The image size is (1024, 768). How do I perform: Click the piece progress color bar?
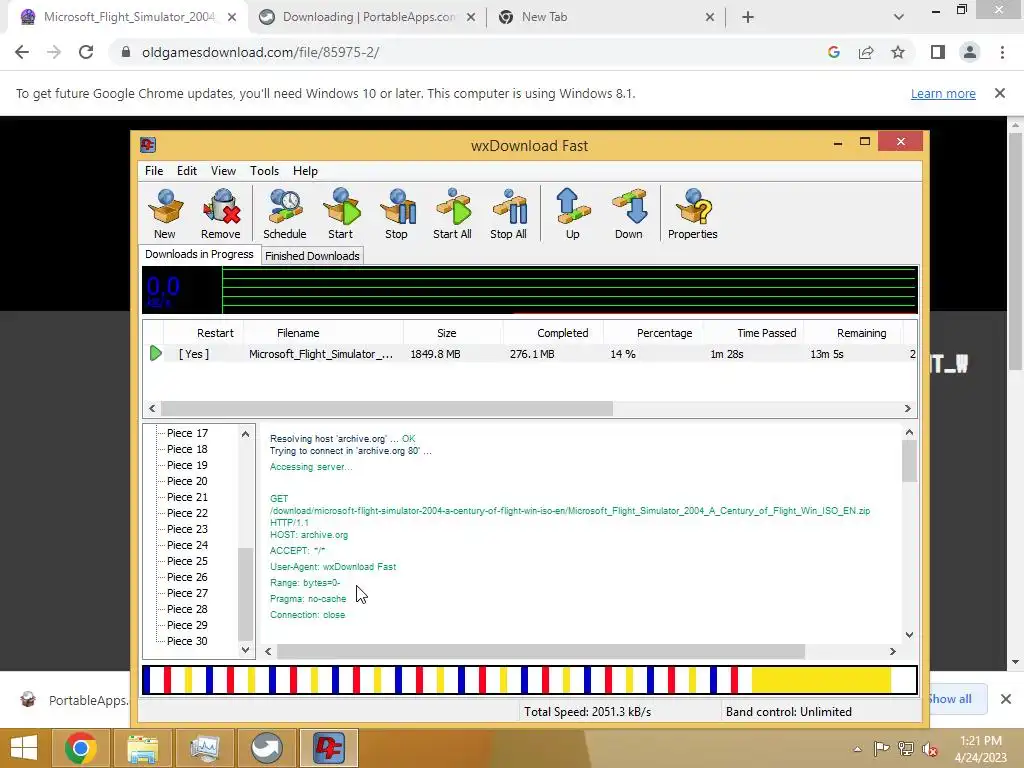tap(530, 680)
